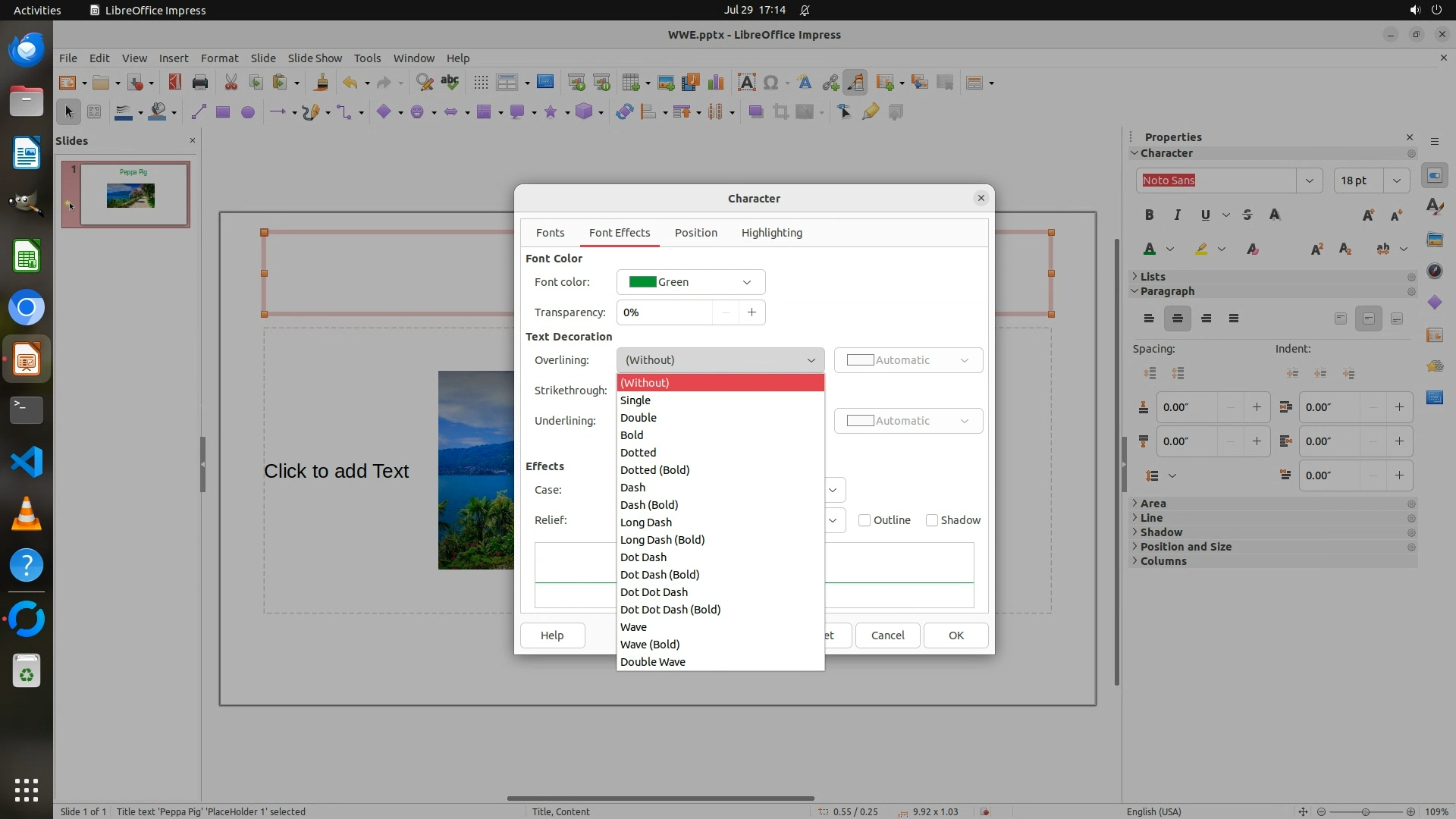Click the Insert Chart toolbar icon
This screenshot has height=819, width=1456.
coord(715,83)
